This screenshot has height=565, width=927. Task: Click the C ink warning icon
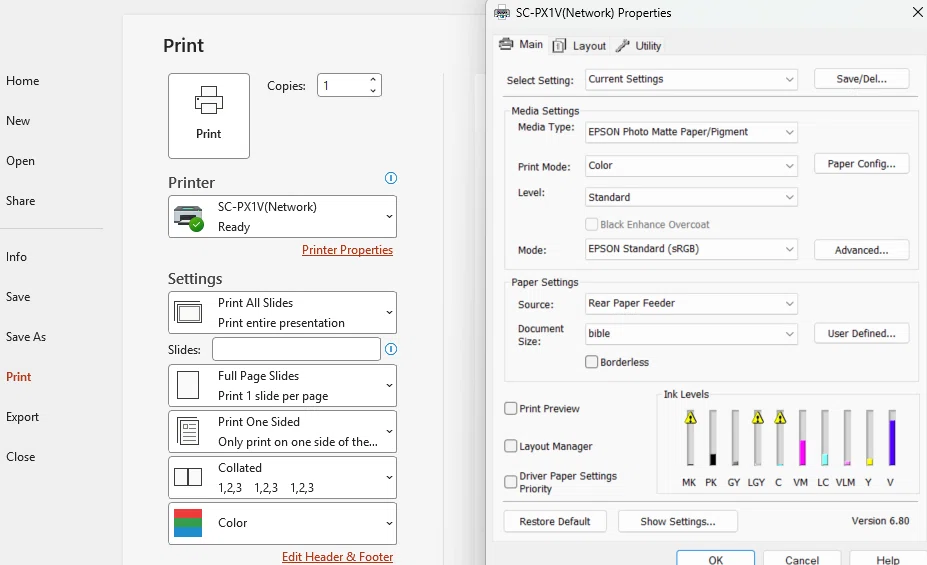coord(780,418)
